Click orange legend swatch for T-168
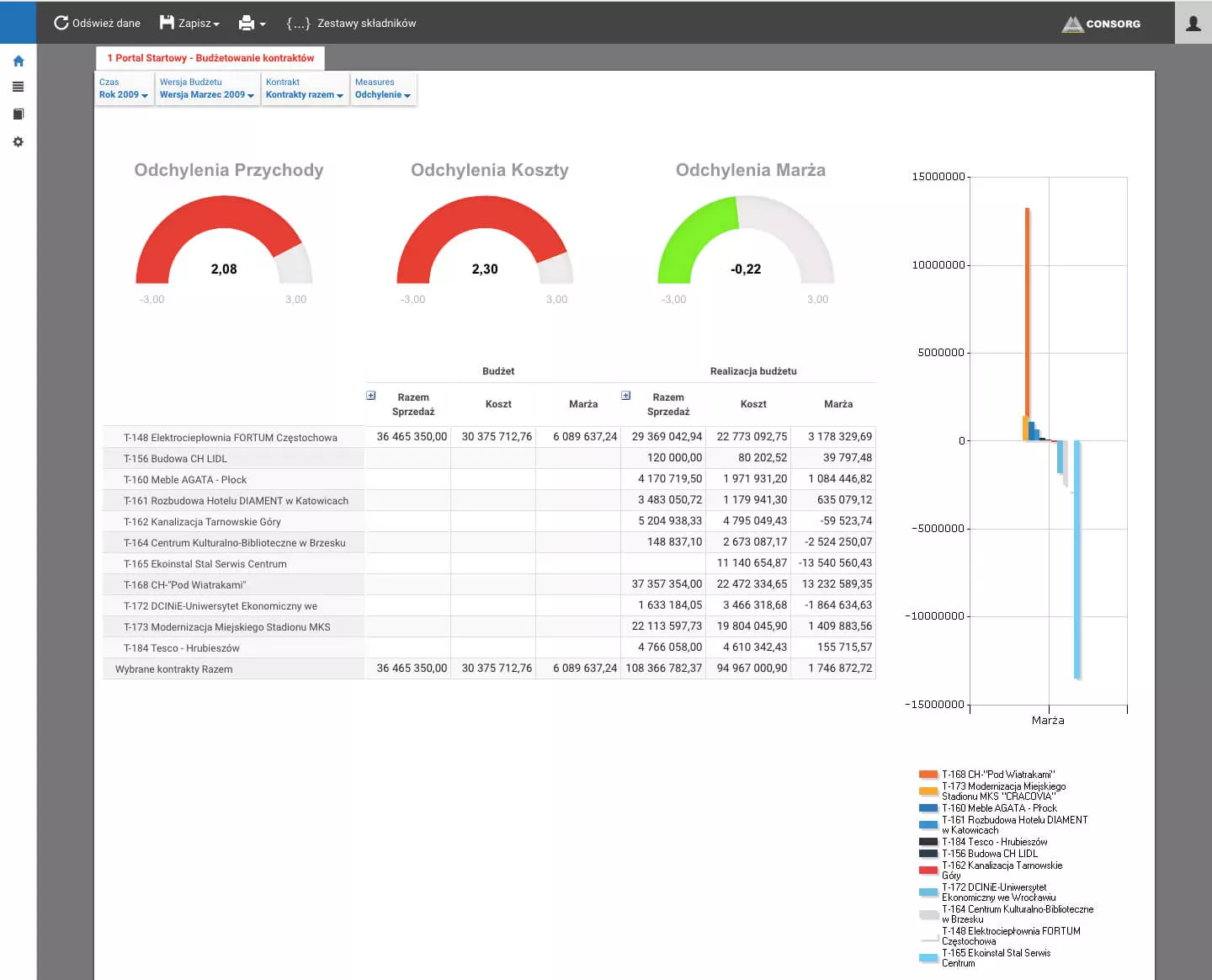1212x980 pixels. [928, 775]
